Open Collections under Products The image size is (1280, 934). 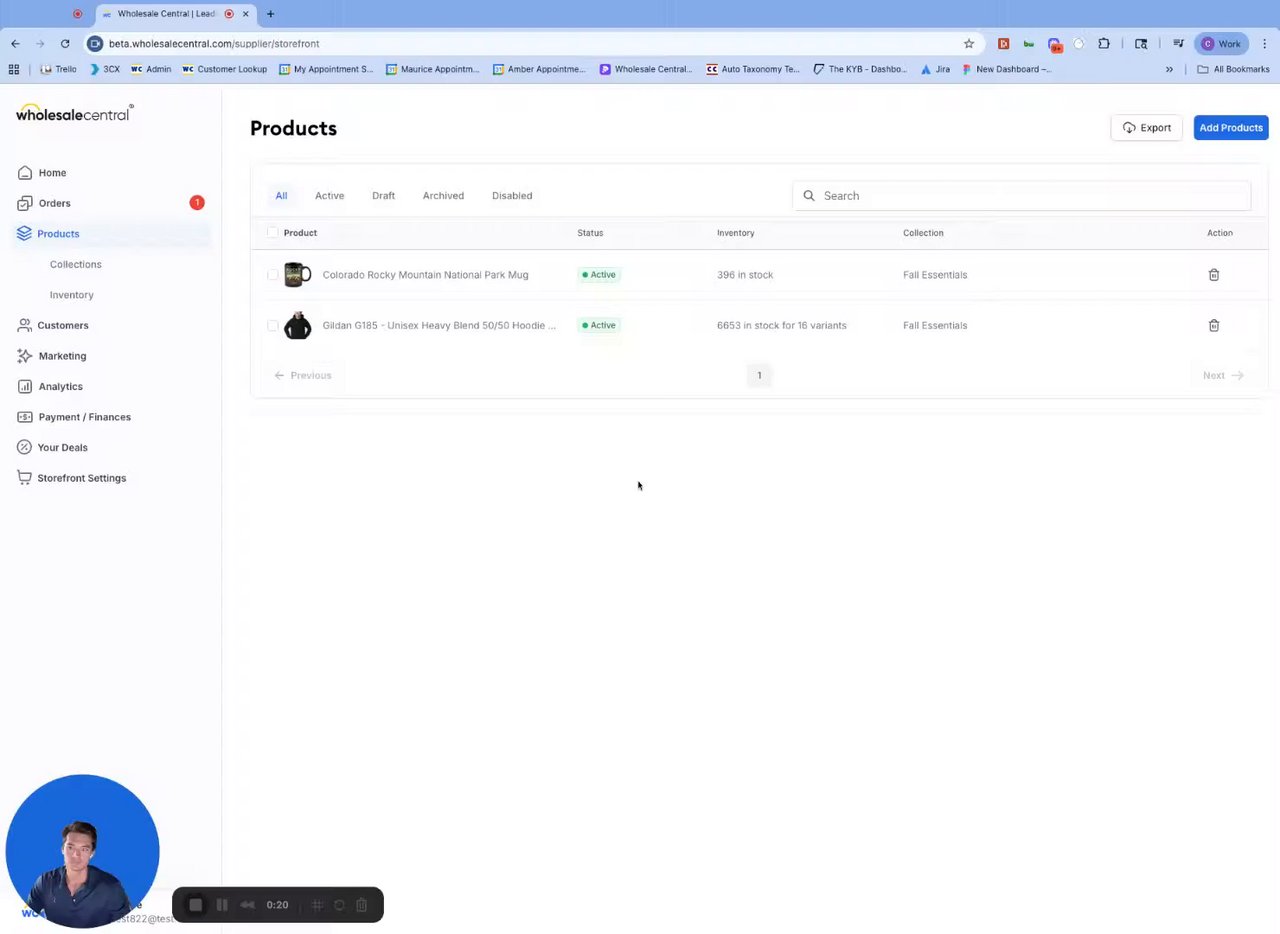(76, 264)
